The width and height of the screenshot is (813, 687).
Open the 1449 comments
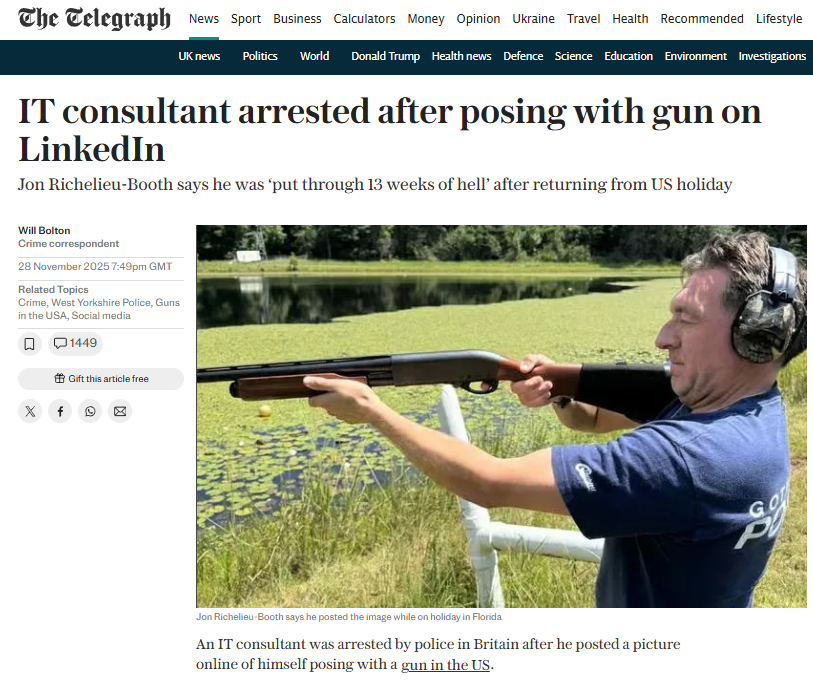[76, 344]
